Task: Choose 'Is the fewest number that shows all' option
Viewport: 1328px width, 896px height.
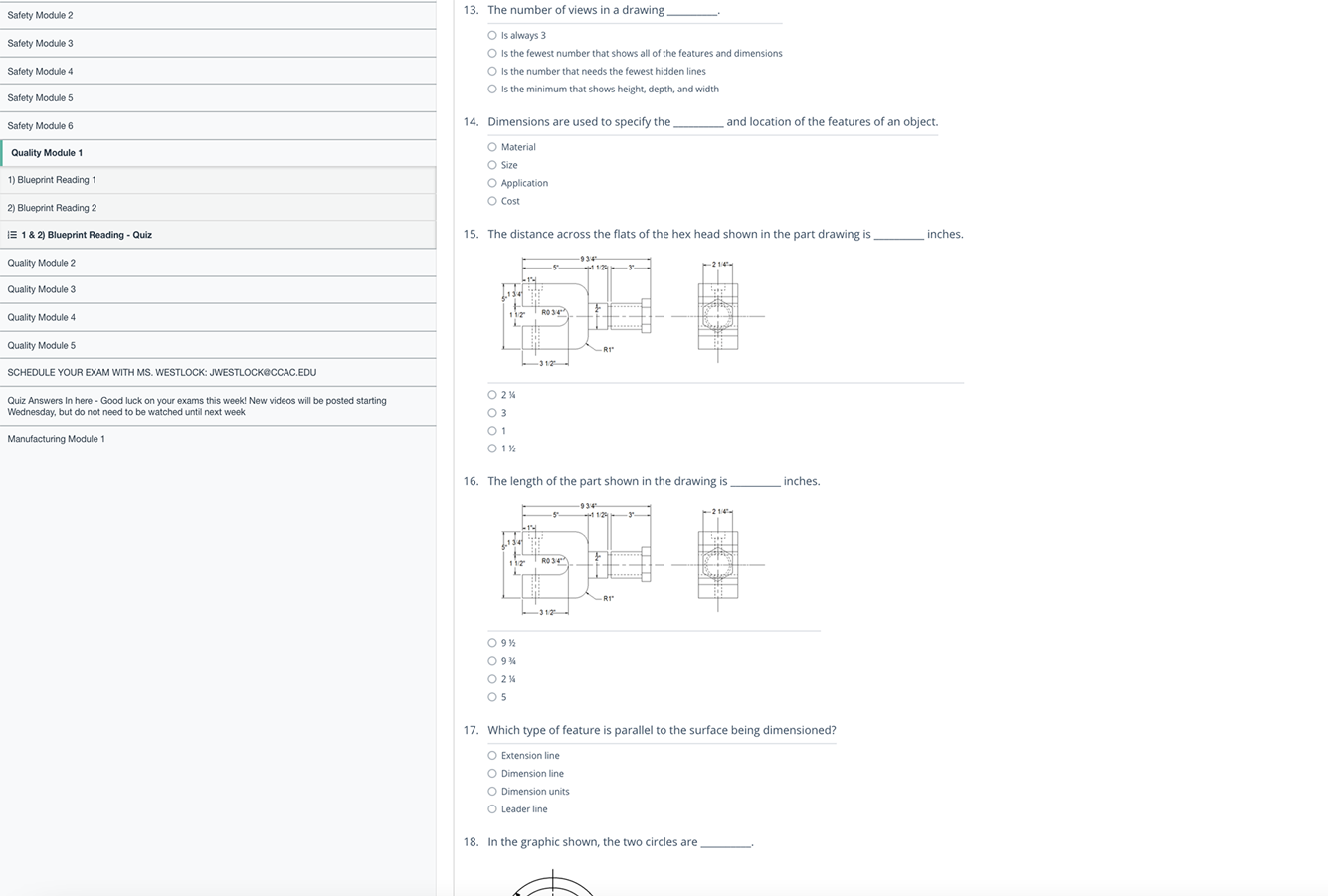Action: click(x=492, y=54)
